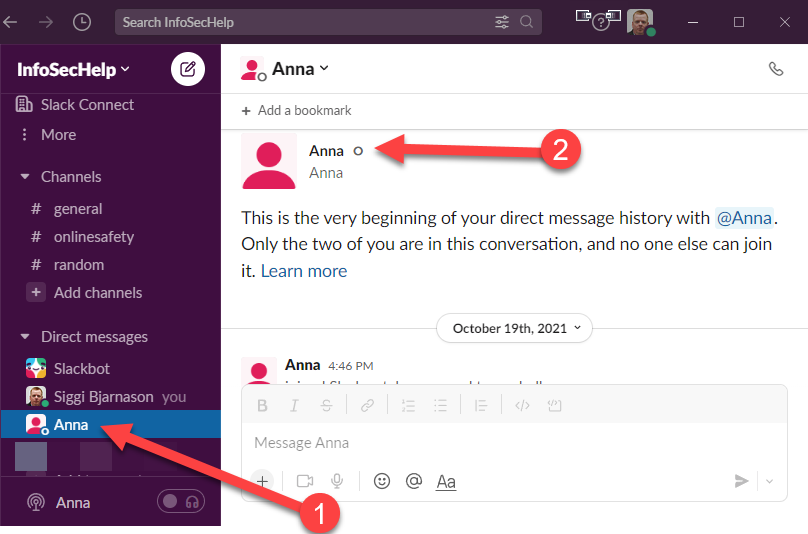Toggle strikethrough formatting

tap(326, 406)
